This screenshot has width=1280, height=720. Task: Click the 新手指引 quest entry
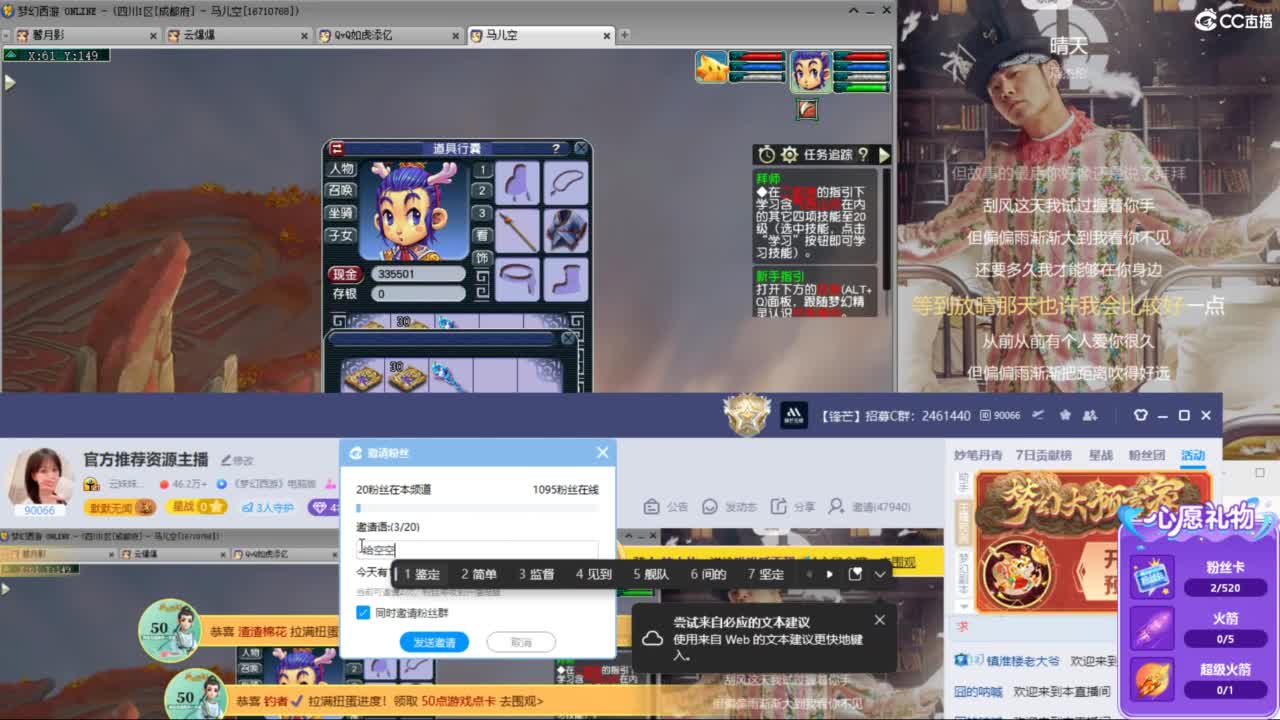coord(816,294)
